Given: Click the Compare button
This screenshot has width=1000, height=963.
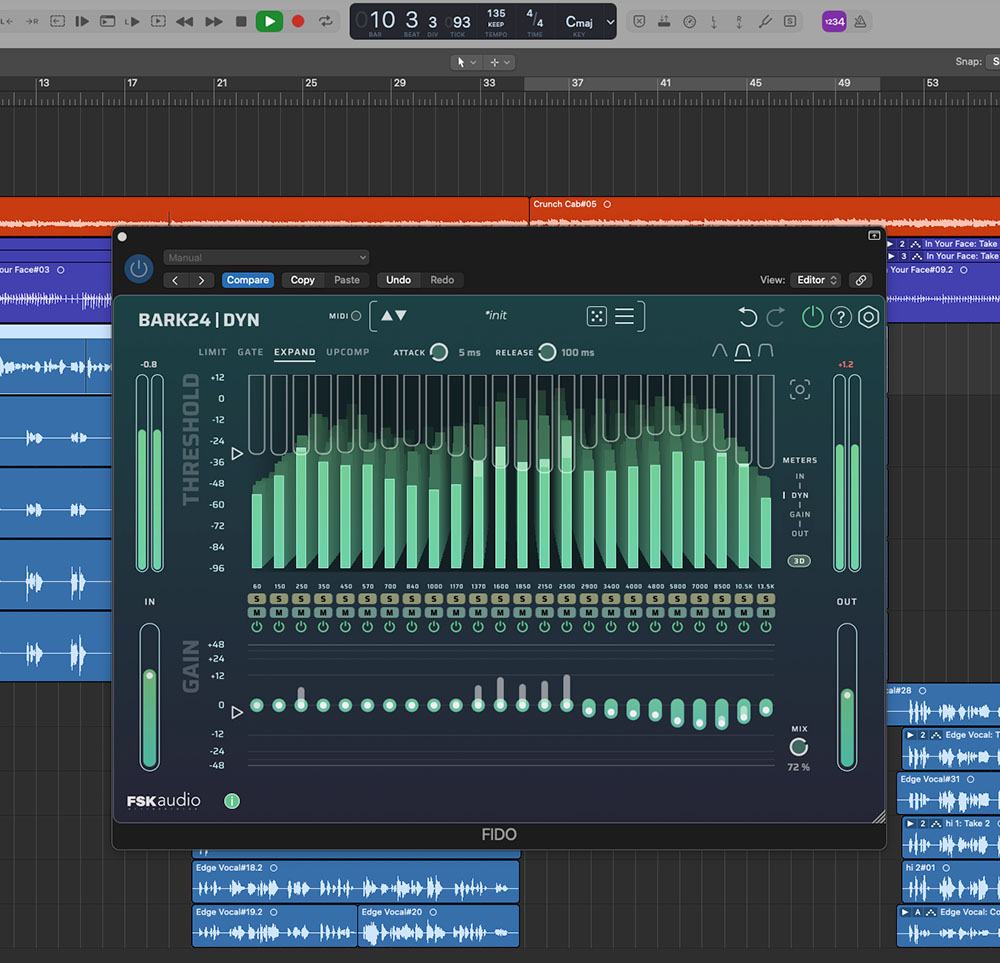Looking at the screenshot, I should point(247,280).
